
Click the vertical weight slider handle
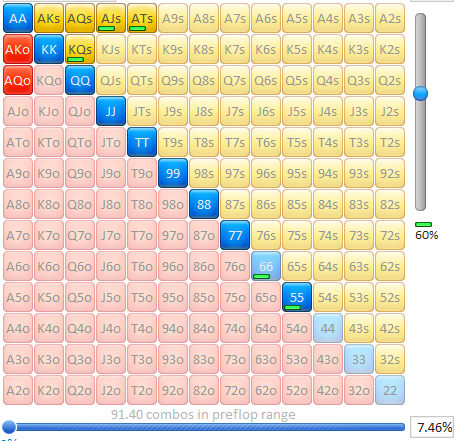click(x=420, y=93)
